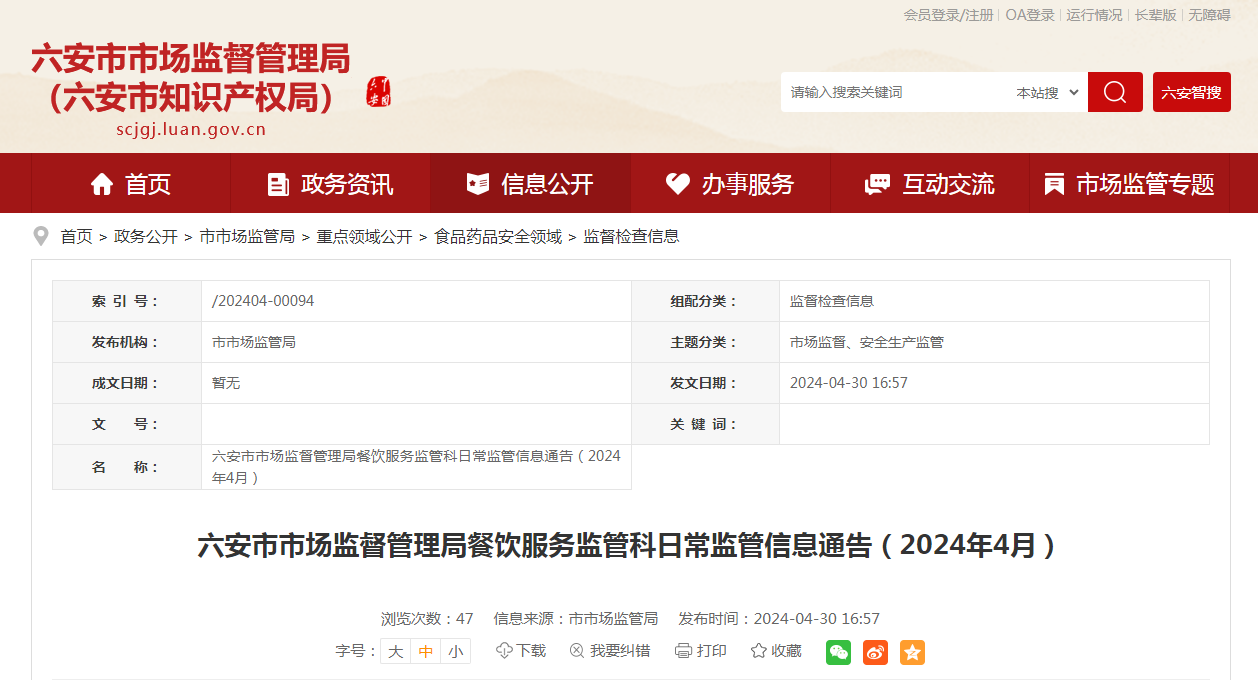Click the 下载 download link

tap(531, 651)
